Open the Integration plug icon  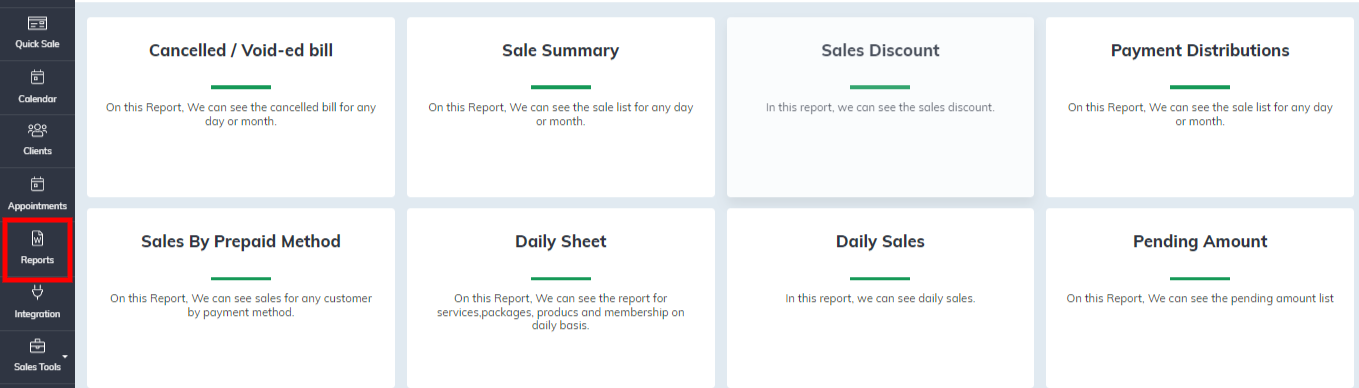[x=37, y=292]
